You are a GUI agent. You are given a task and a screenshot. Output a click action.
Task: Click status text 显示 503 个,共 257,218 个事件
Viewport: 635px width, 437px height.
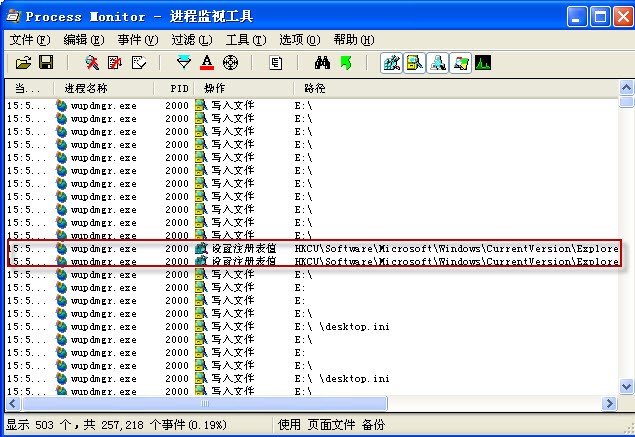[x=116, y=425]
